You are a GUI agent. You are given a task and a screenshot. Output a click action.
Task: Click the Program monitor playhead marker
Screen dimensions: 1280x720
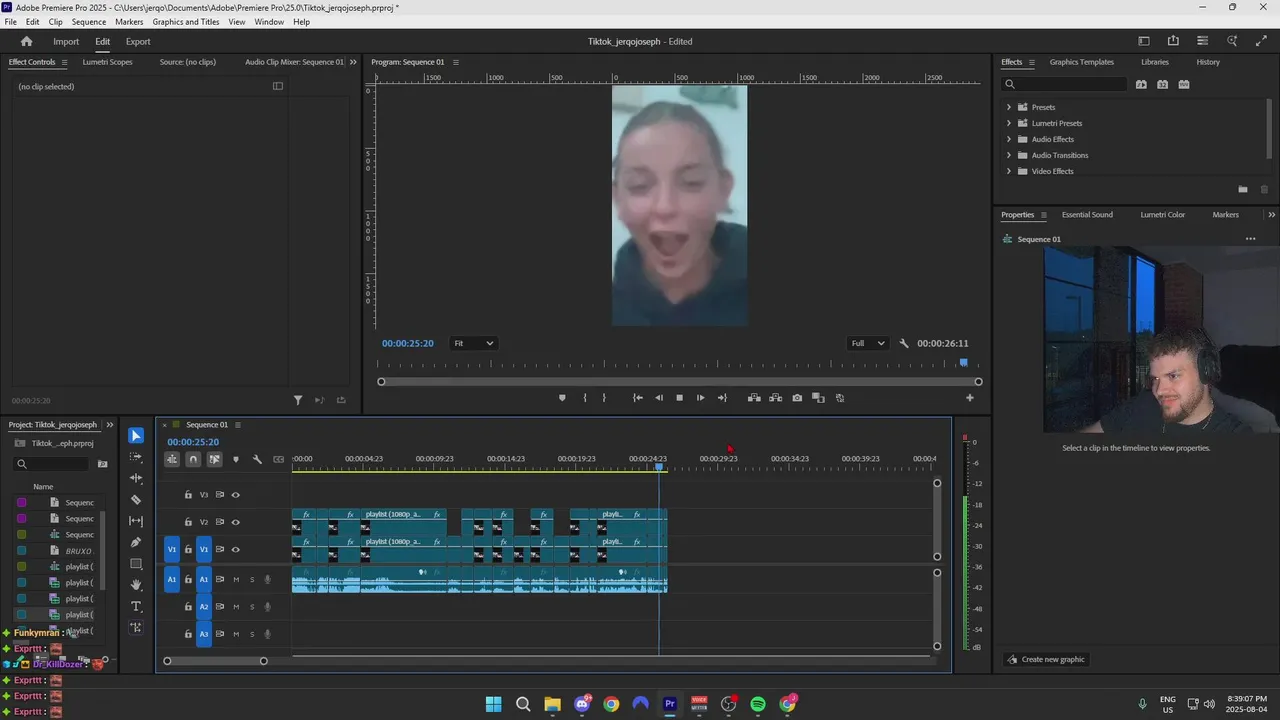pos(964,363)
